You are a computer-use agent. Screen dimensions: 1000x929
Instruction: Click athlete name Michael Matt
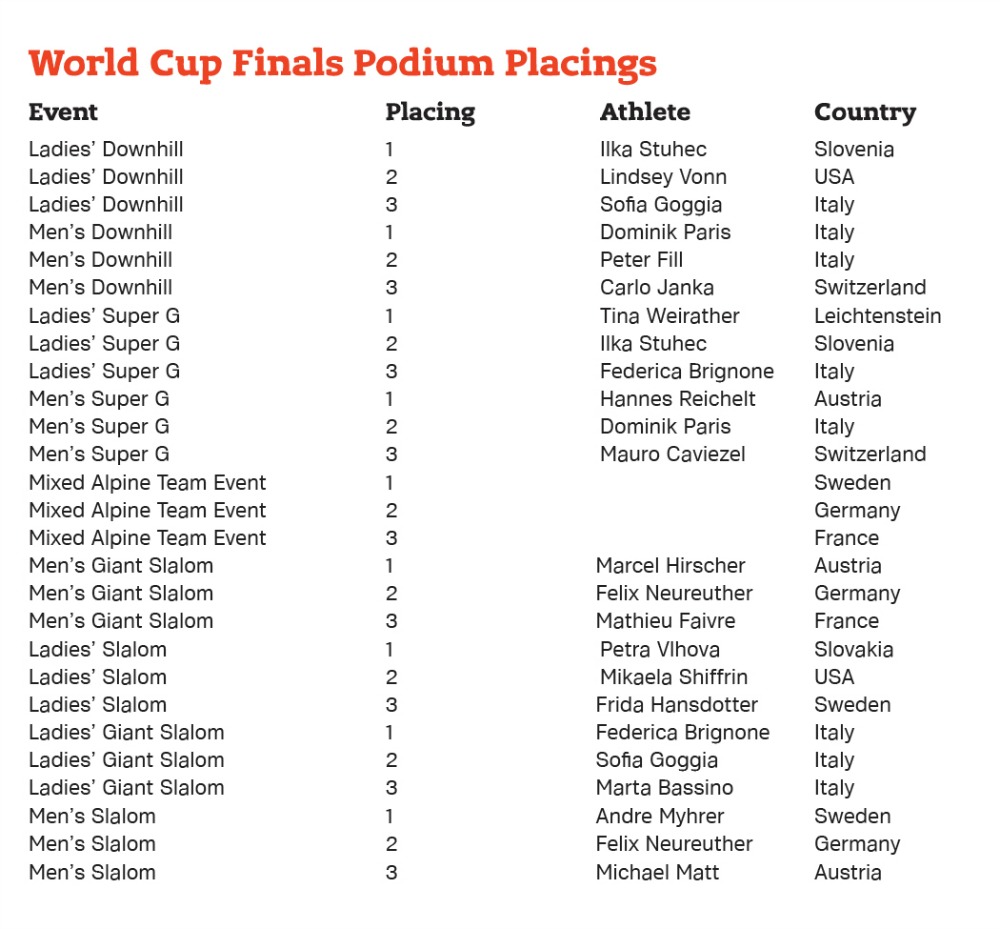coord(657,872)
